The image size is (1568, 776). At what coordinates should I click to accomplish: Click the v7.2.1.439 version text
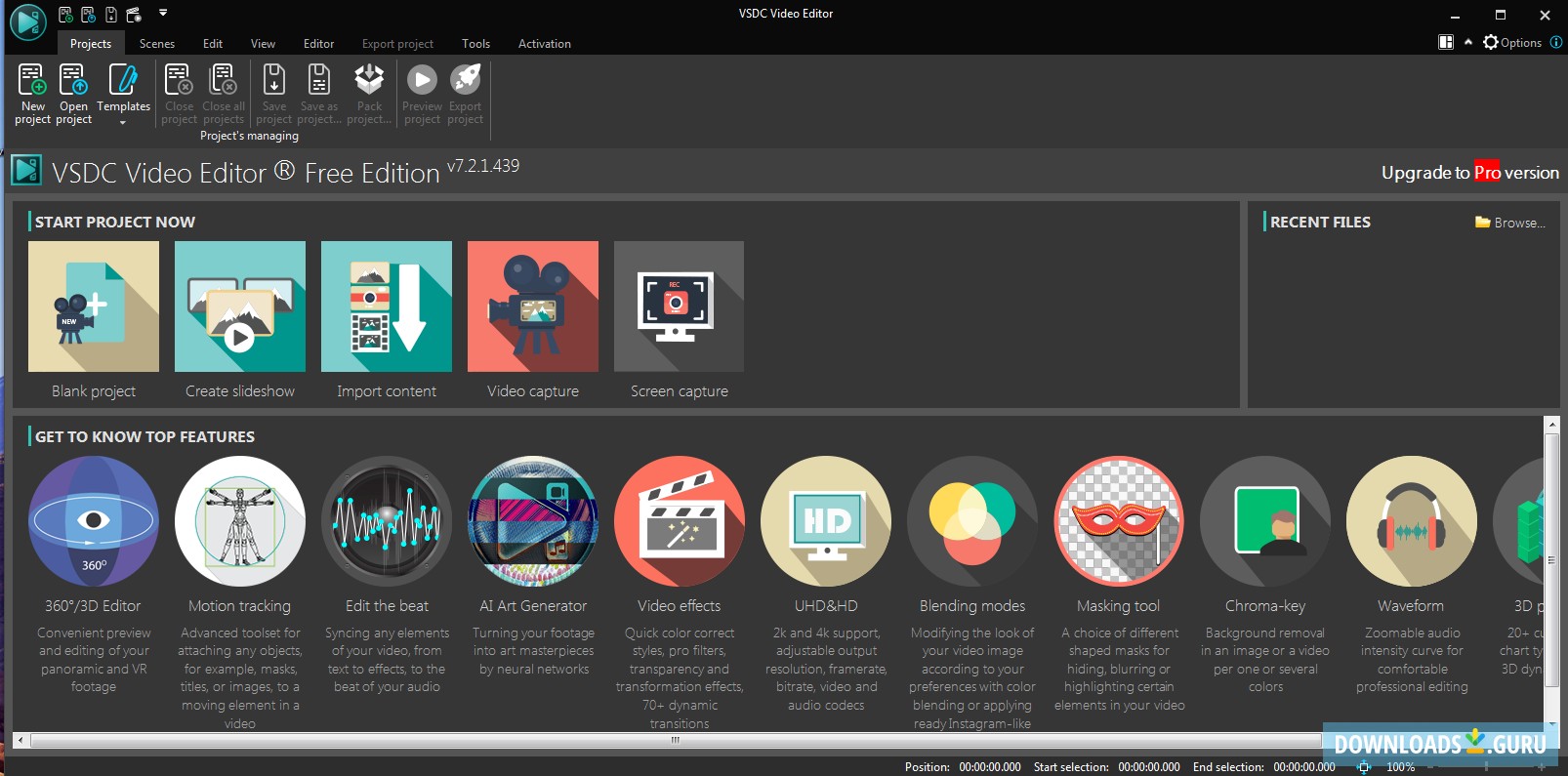tap(483, 166)
